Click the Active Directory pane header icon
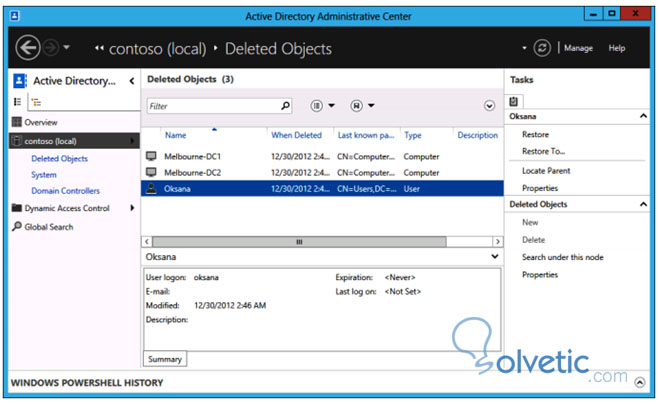 20,80
